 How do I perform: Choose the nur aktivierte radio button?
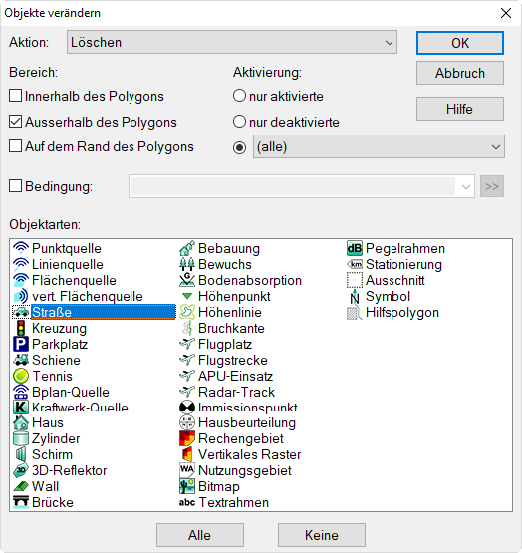pyautogui.click(x=239, y=96)
